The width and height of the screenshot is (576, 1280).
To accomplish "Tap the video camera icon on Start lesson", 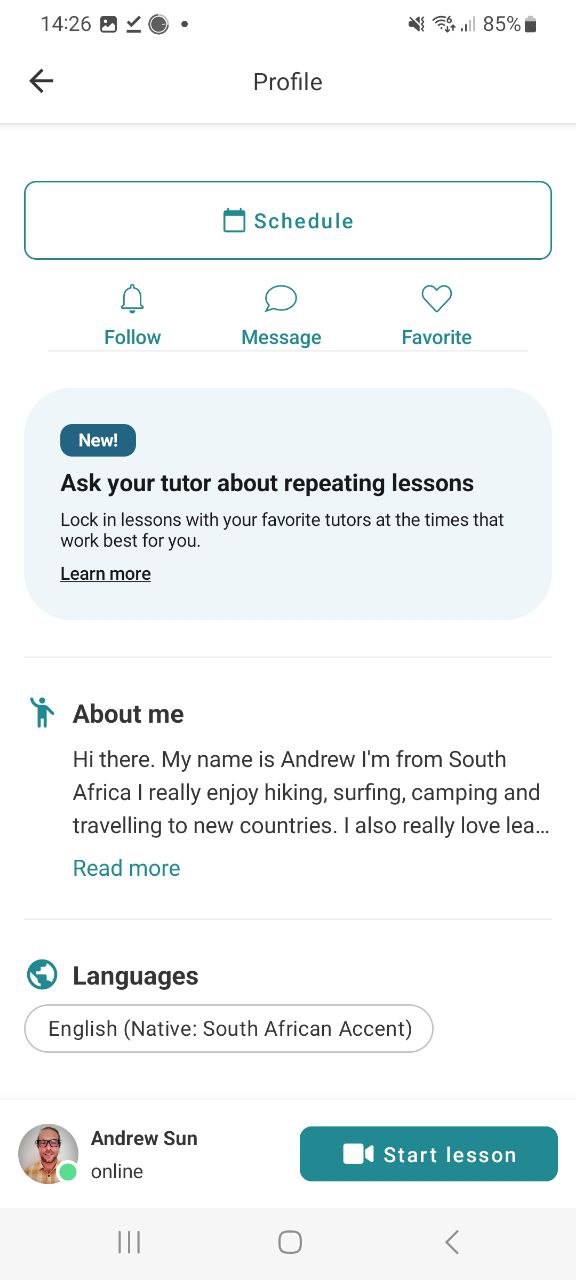I will (x=358, y=1154).
